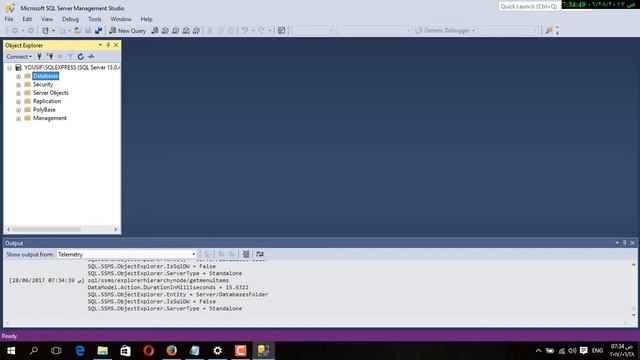The height and width of the screenshot is (360, 640).
Task: Open the Window menu
Action: coord(121,19)
